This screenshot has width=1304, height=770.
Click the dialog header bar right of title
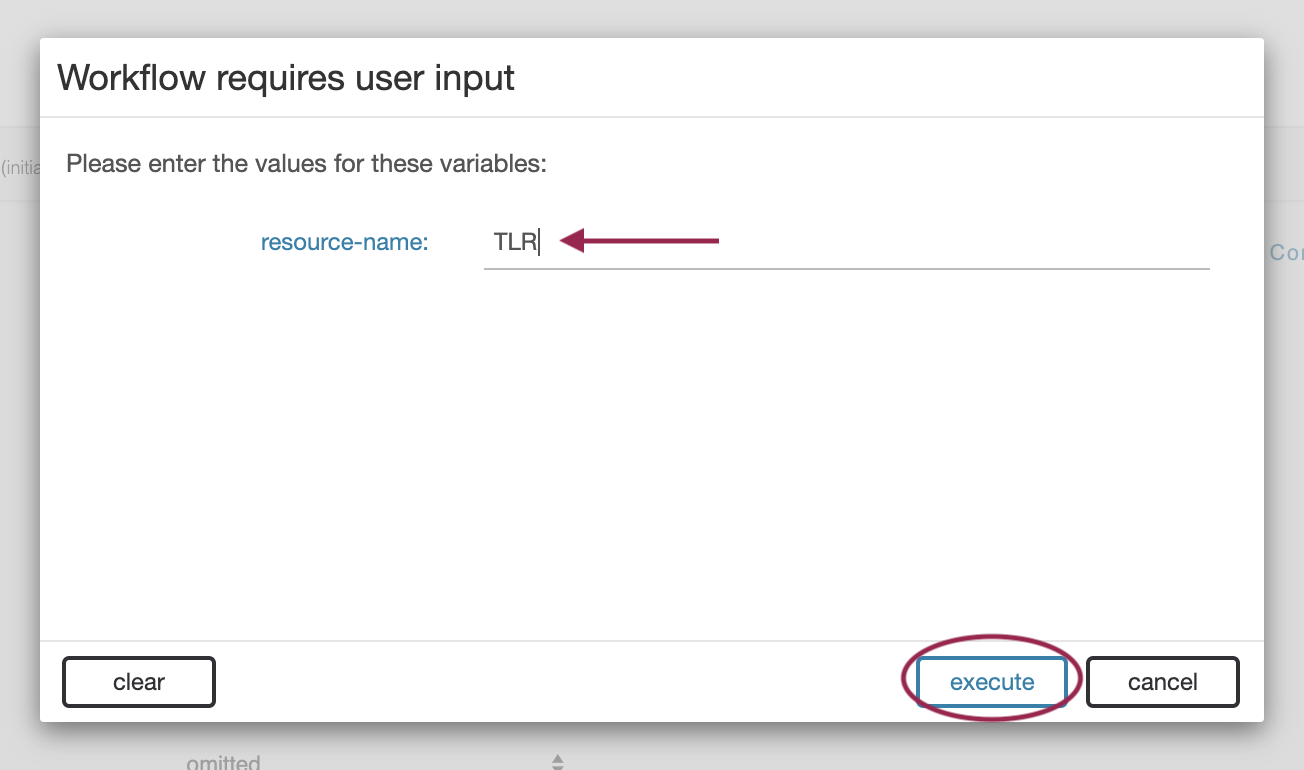[x=900, y=78]
